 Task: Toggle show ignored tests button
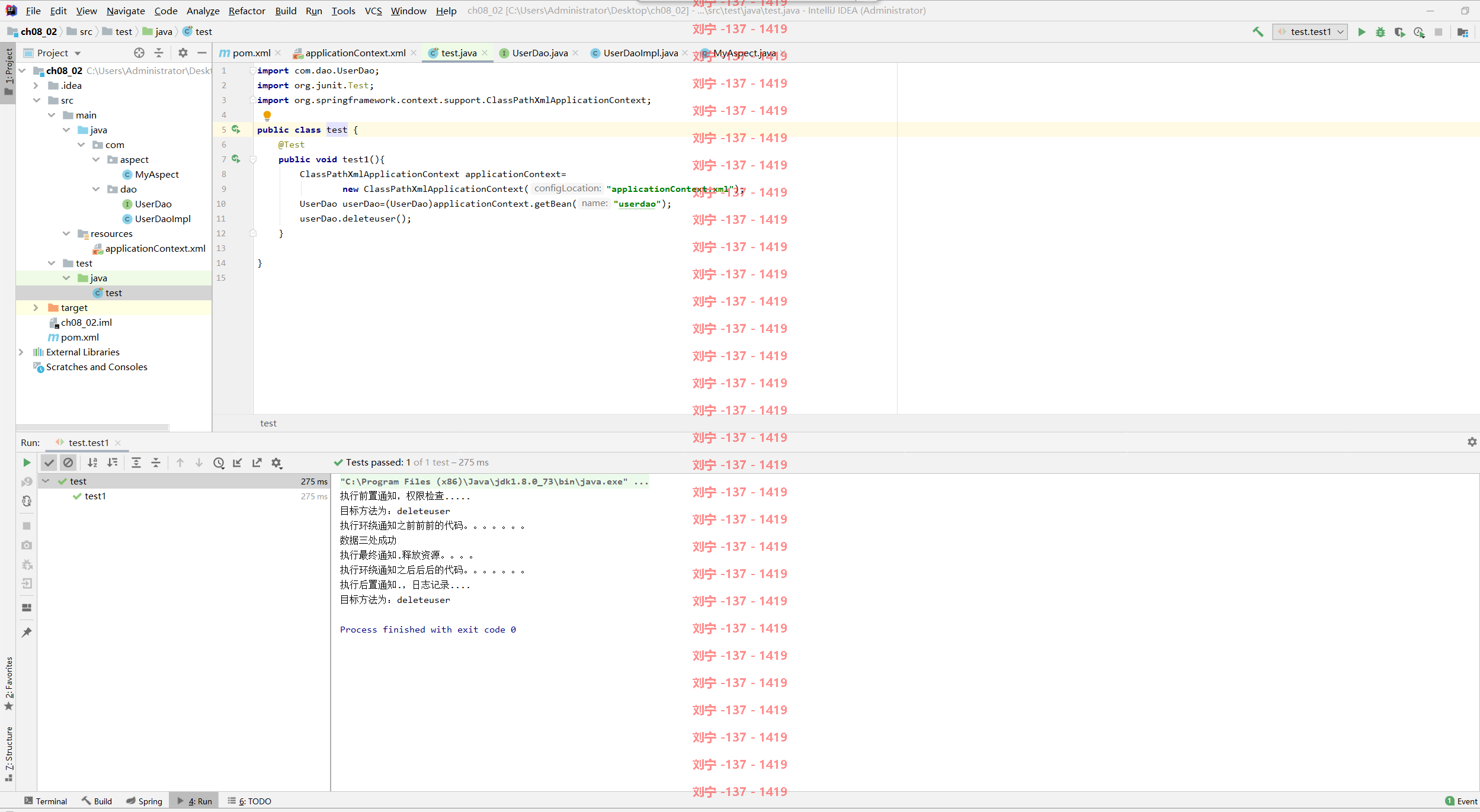point(69,463)
